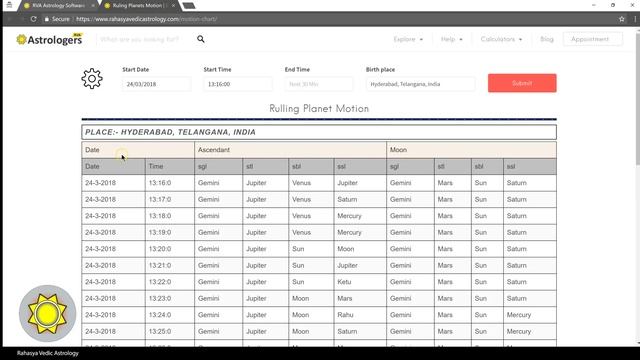640x360 pixels.
Task: Focus the End Time field
Action: [x=319, y=84]
